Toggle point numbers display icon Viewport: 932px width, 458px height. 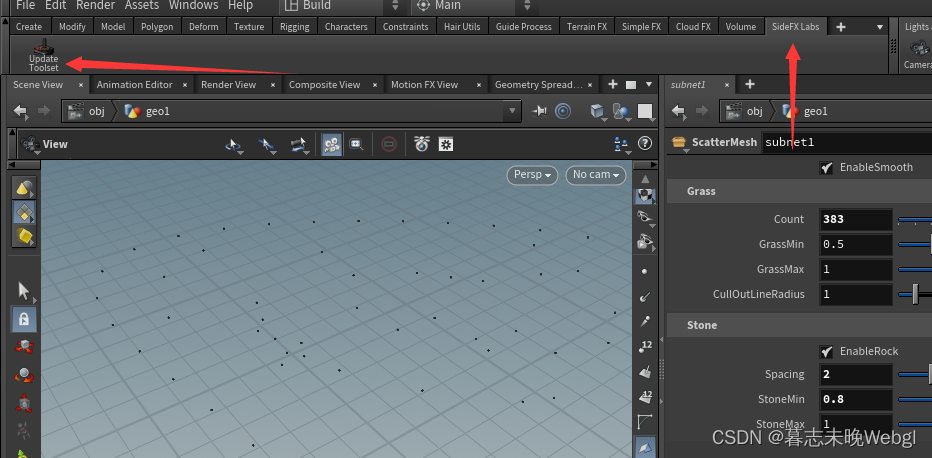[x=645, y=347]
